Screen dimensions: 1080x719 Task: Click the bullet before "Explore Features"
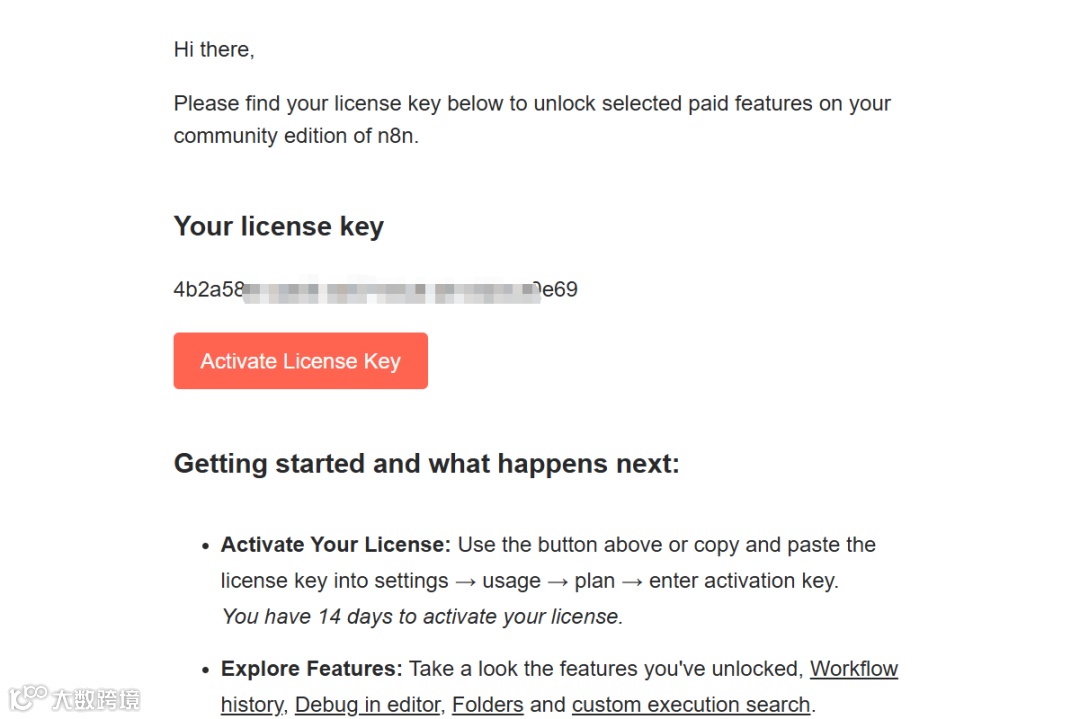point(205,670)
